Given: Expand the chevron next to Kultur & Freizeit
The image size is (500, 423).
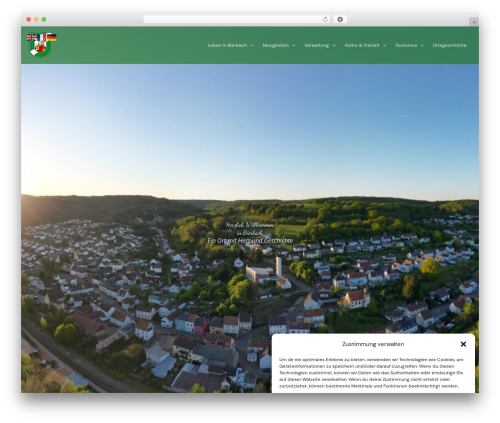Looking at the screenshot, I should click(385, 46).
